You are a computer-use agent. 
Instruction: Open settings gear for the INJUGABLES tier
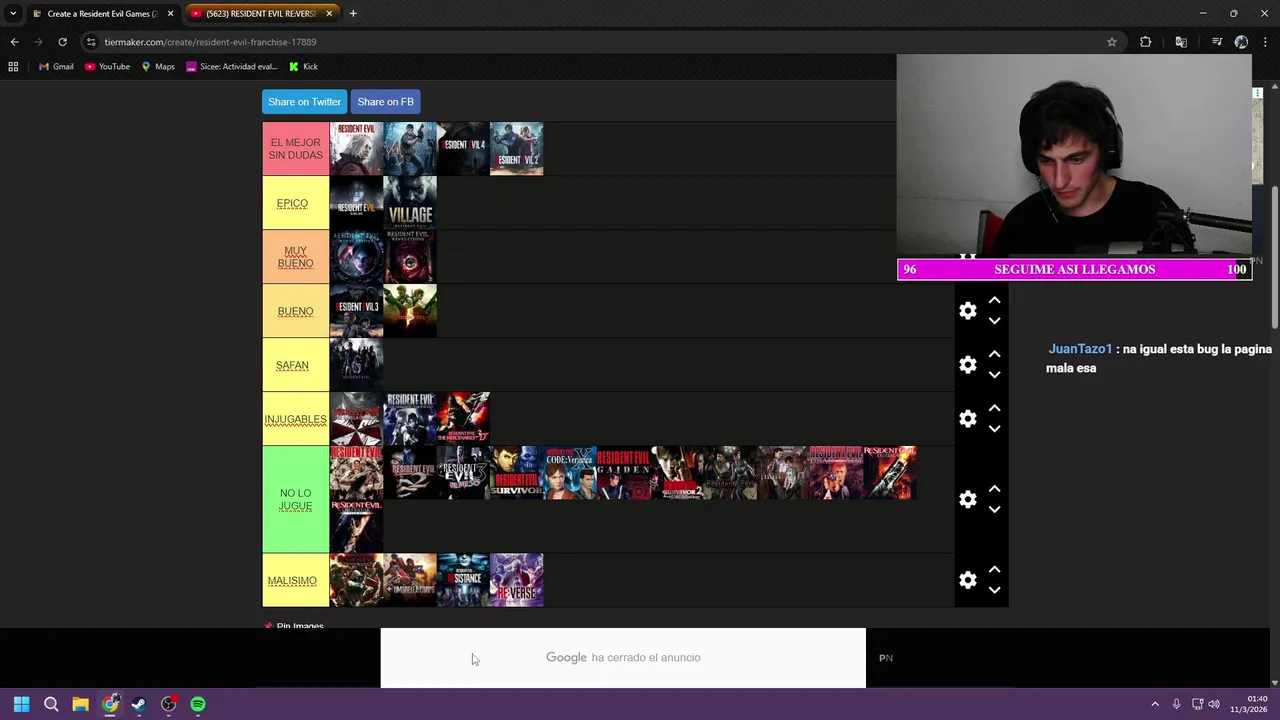pos(967,419)
